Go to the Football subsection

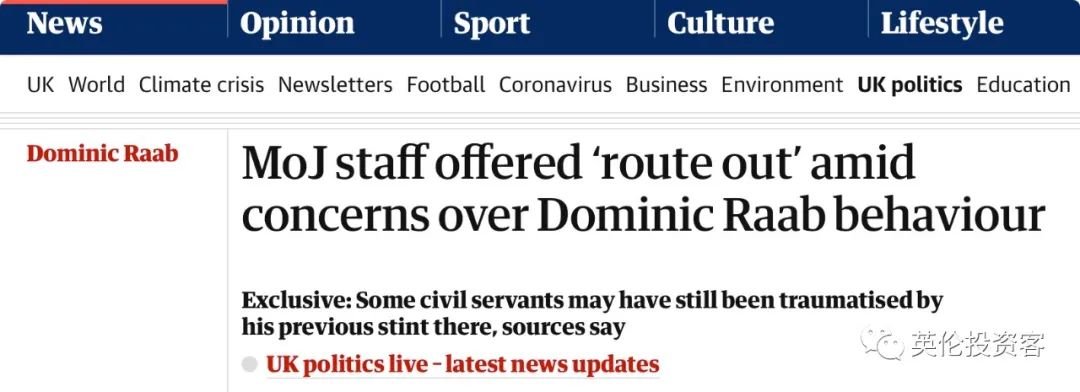[x=446, y=85]
